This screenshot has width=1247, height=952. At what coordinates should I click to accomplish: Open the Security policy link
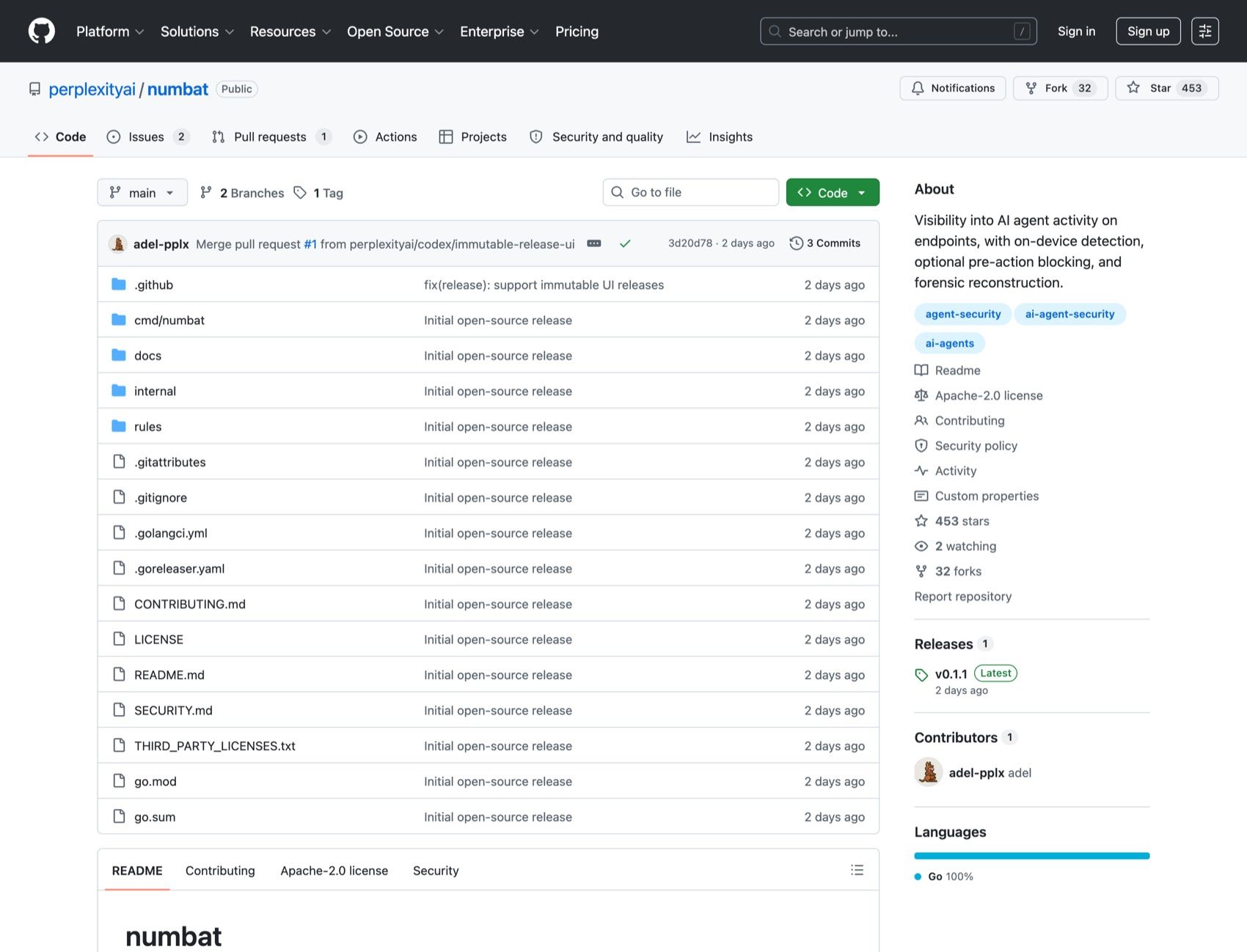(966, 446)
